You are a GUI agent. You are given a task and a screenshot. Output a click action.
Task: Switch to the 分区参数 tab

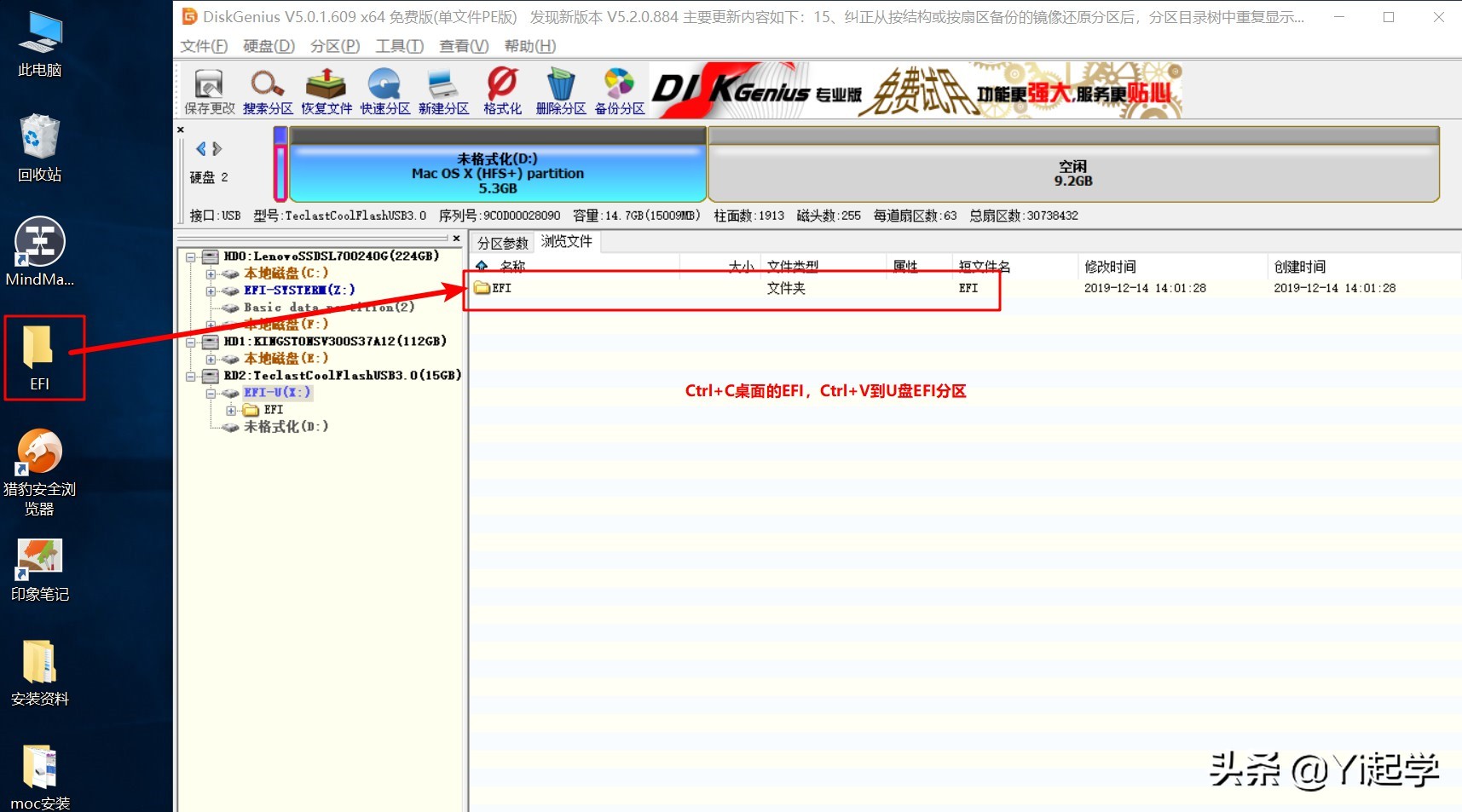click(x=502, y=243)
